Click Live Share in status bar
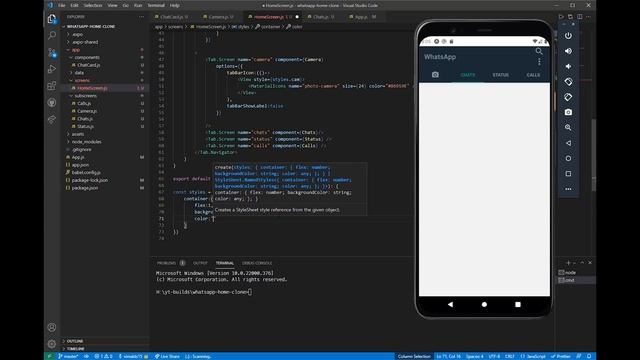The height and width of the screenshot is (360, 640). point(167,356)
